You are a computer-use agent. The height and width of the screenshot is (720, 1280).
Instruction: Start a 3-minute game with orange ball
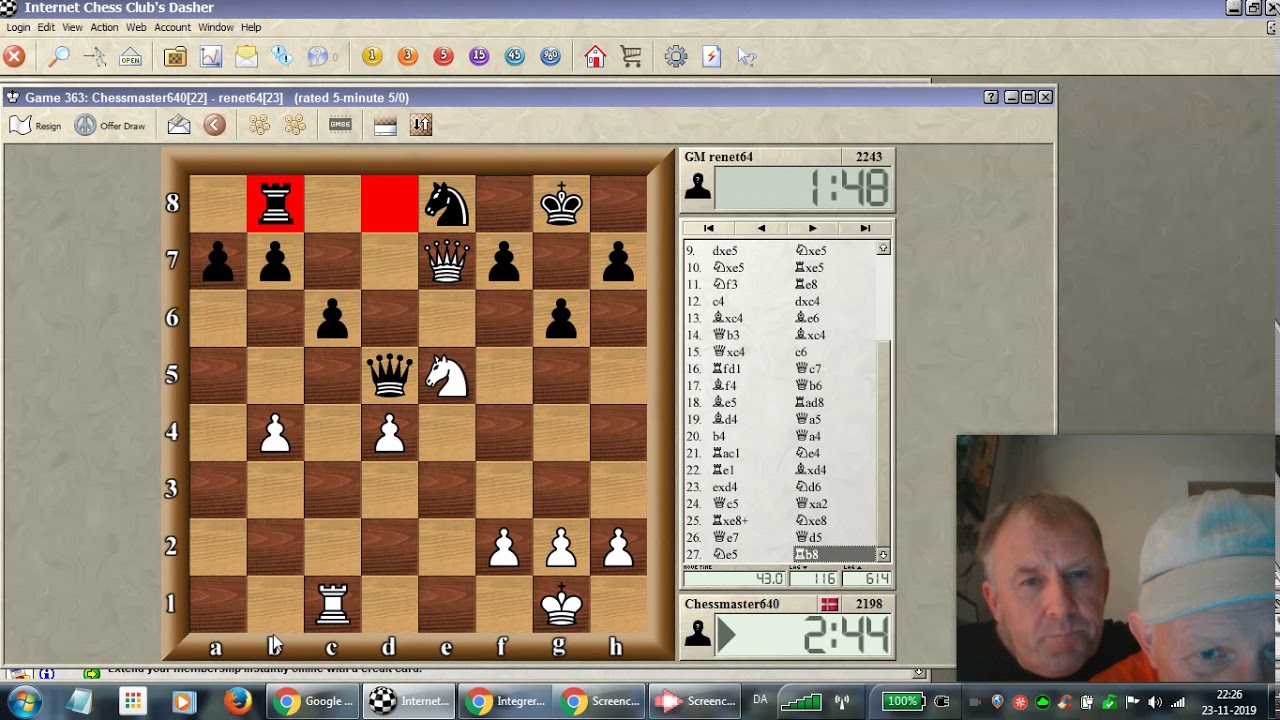[x=407, y=57]
